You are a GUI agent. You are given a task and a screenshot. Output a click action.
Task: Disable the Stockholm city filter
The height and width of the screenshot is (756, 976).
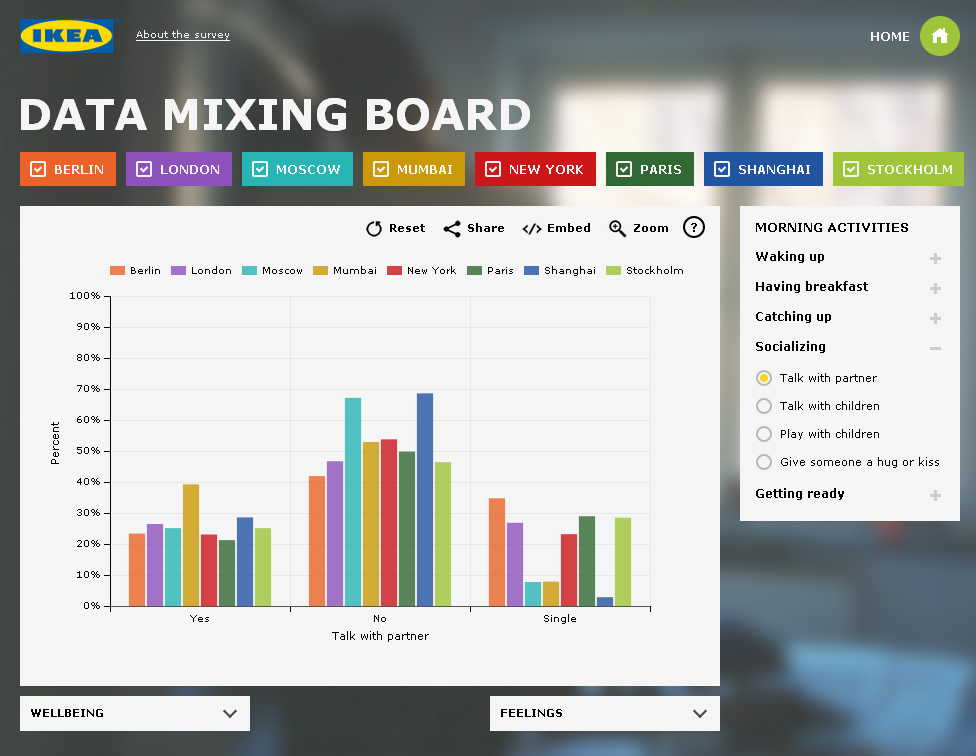(x=851, y=170)
